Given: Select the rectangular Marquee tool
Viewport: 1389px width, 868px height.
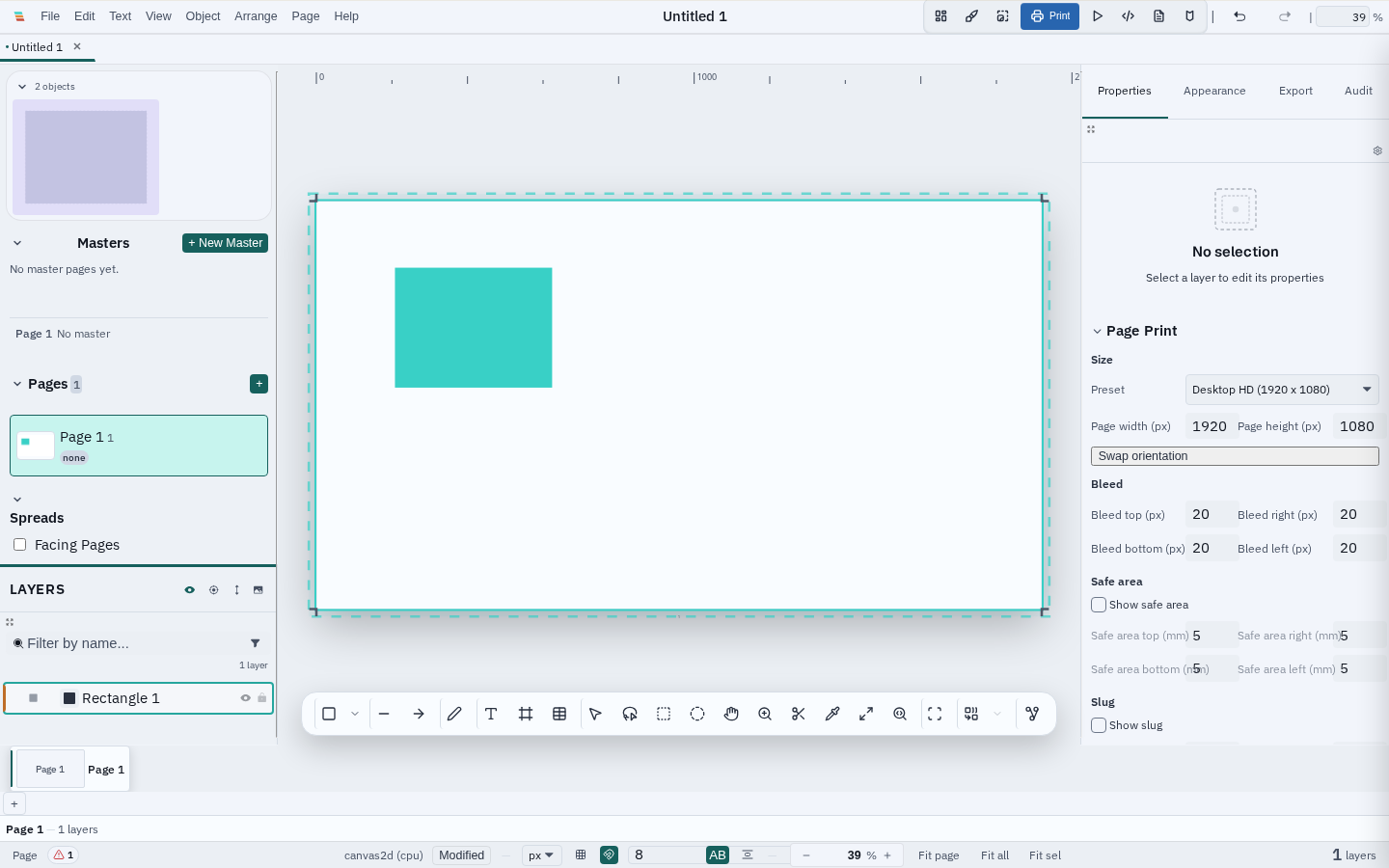Looking at the screenshot, I should 664,714.
